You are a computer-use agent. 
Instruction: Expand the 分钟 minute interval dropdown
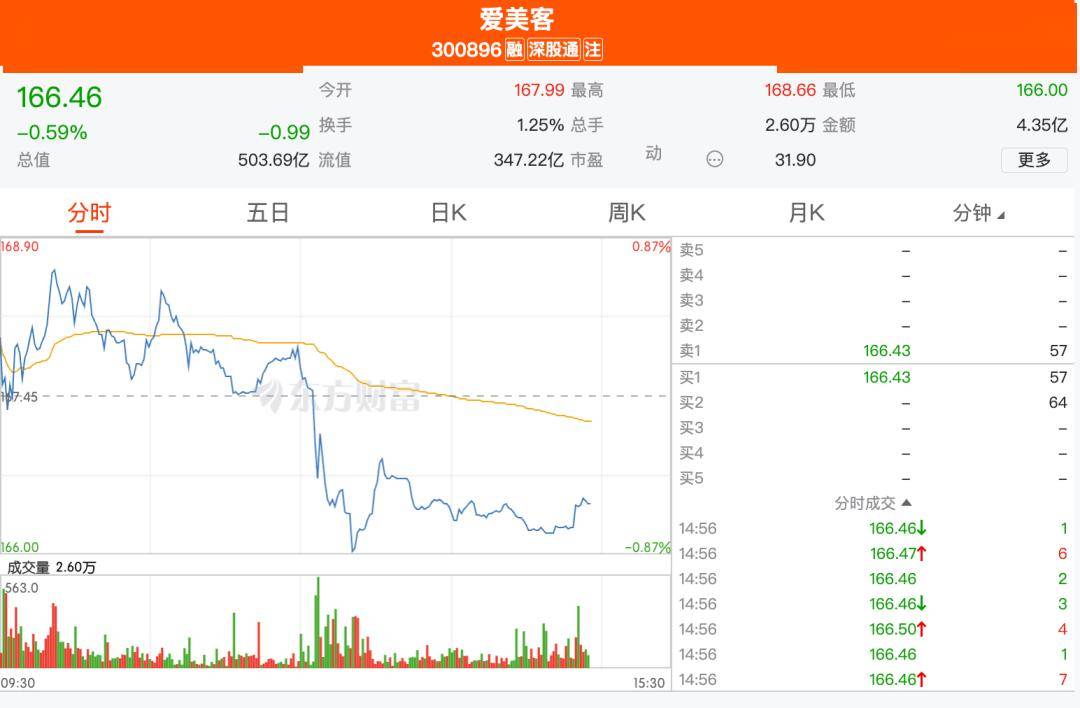point(978,213)
